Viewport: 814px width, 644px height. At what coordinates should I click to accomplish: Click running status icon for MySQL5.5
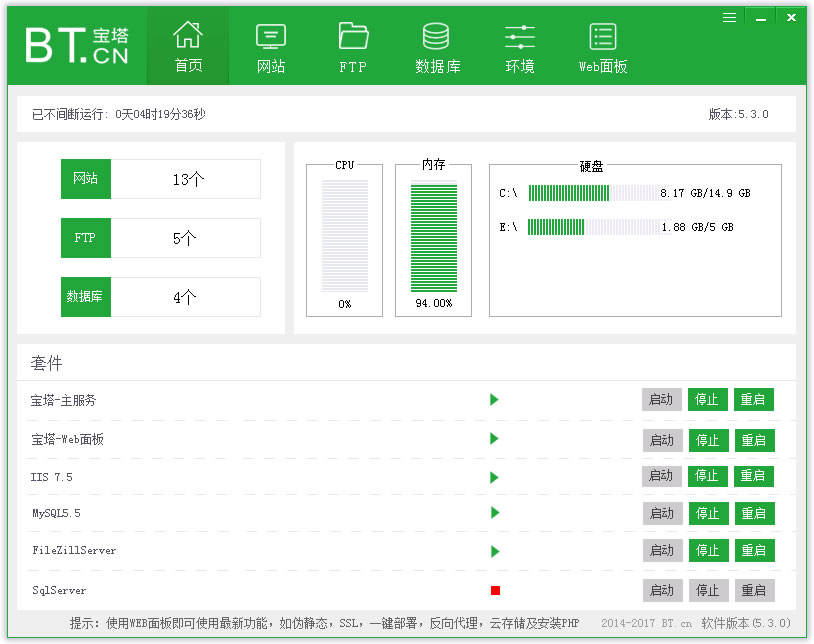(x=495, y=513)
